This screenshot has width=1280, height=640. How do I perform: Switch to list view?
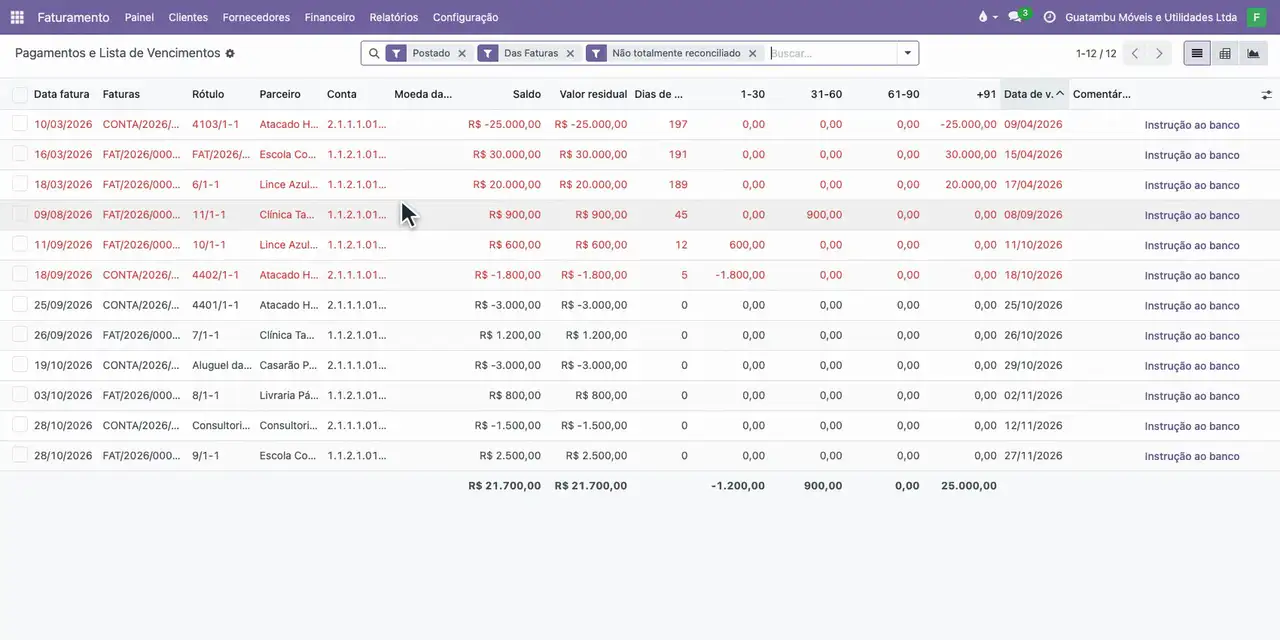(1197, 53)
